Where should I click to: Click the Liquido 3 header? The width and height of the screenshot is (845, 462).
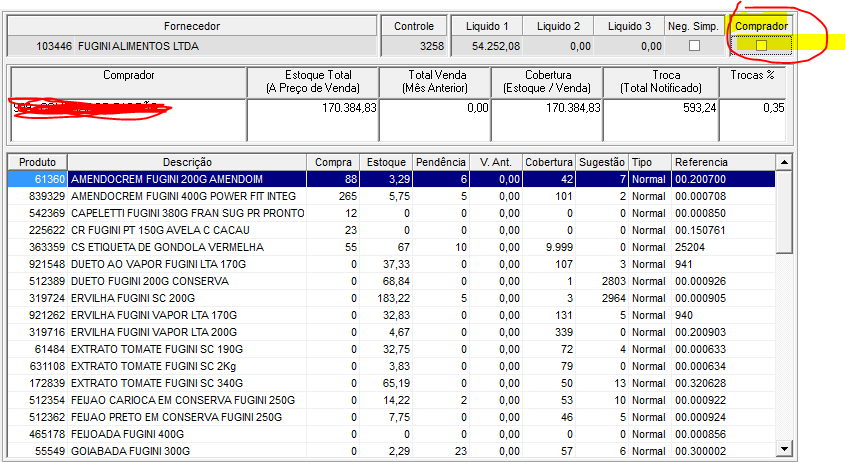pos(629,26)
